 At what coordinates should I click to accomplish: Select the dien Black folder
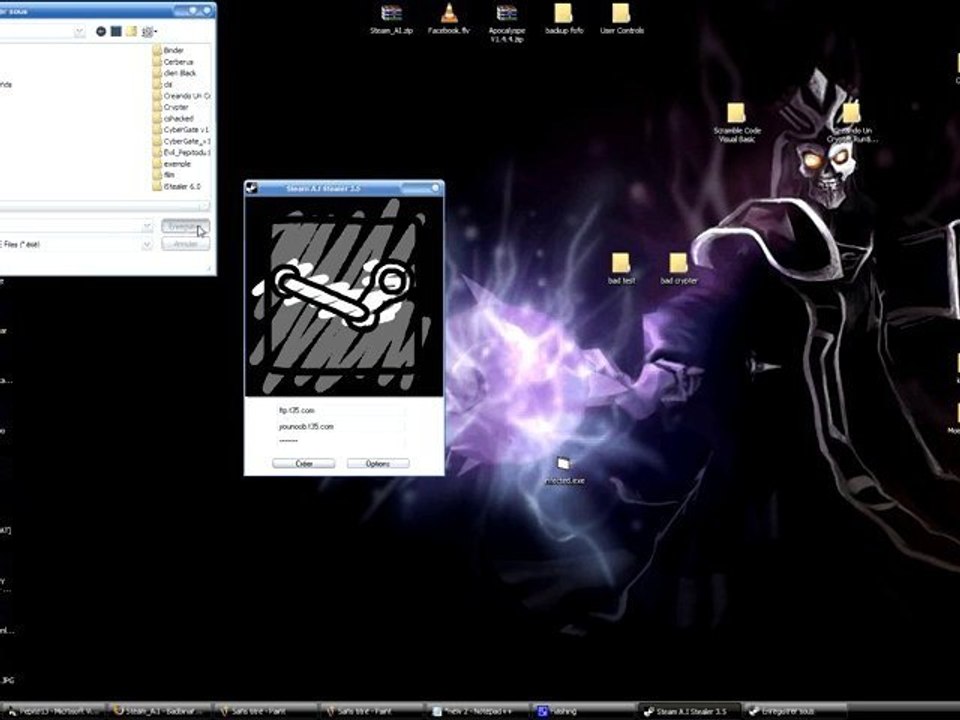(174, 73)
